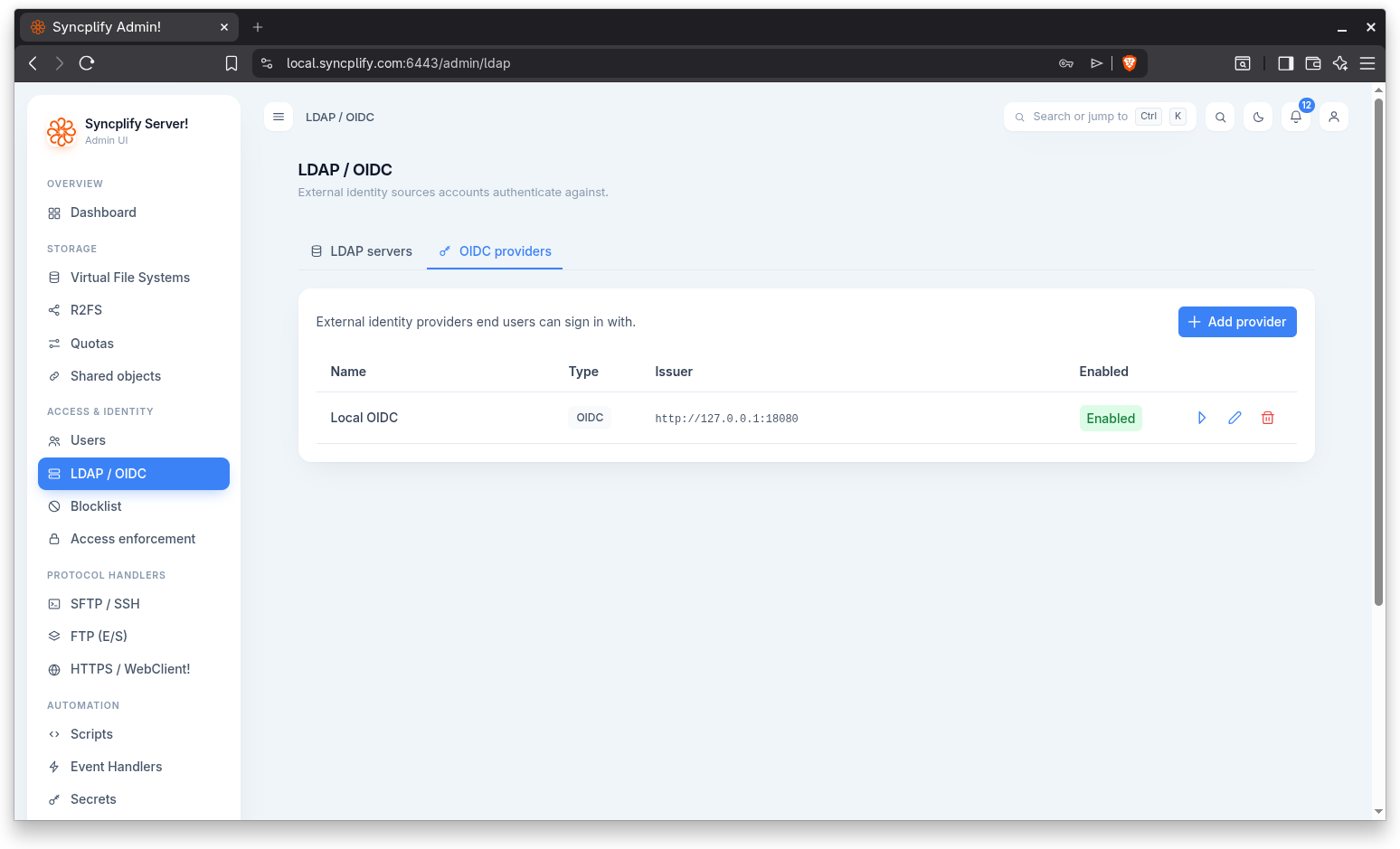This screenshot has width=1400, height=849.
Task: Open Secrets in sidebar
Action: 134,799
